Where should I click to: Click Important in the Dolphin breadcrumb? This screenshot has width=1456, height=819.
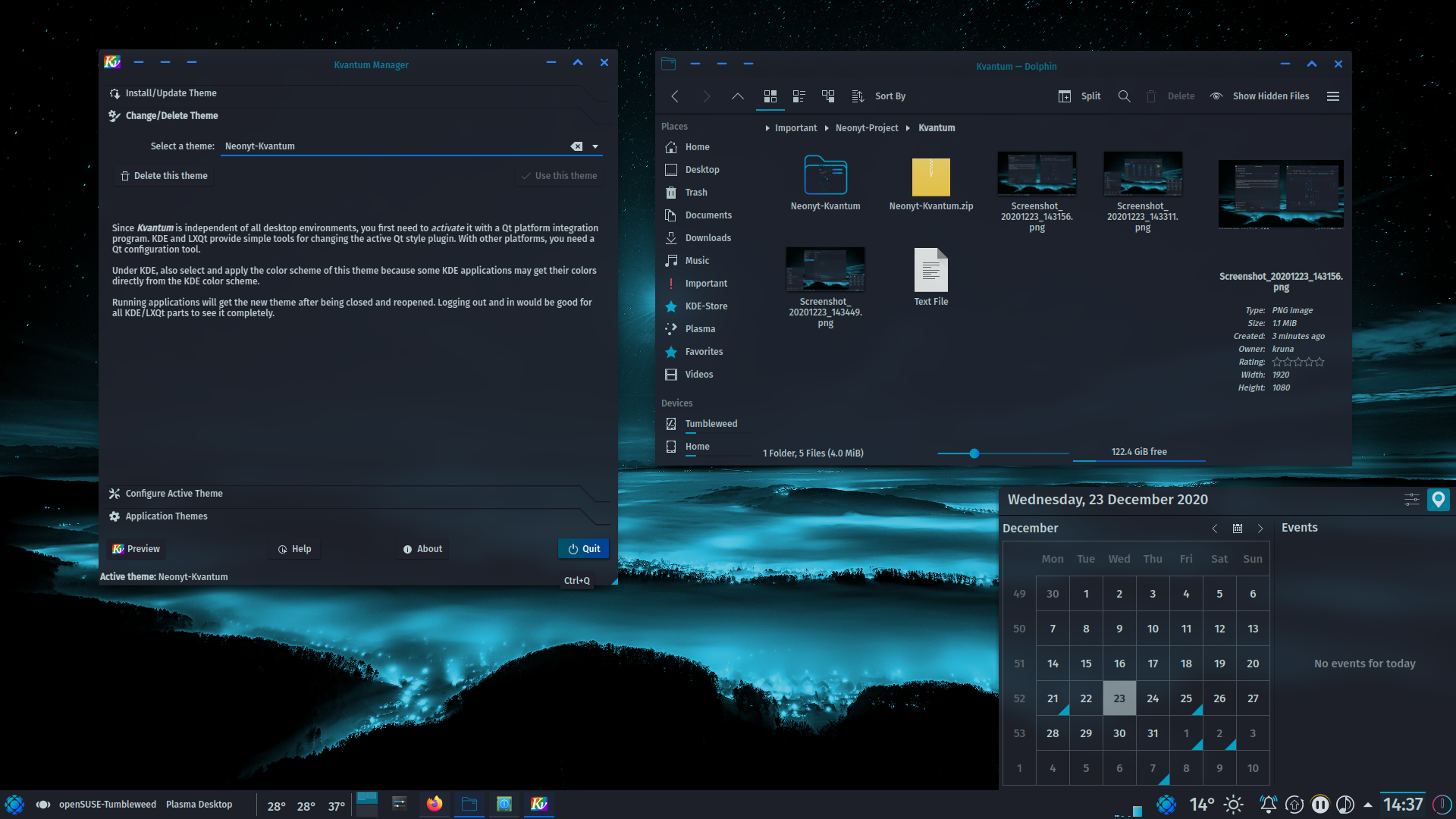coord(795,128)
